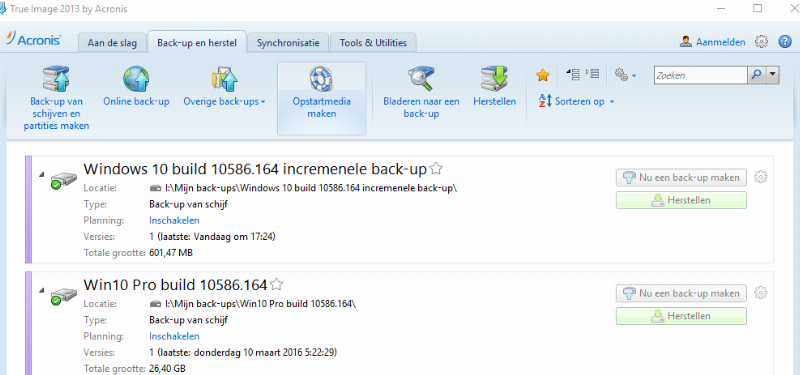Image resolution: width=800 pixels, height=375 pixels.
Task: Open the Overige back-ups menu
Action: click(224, 87)
